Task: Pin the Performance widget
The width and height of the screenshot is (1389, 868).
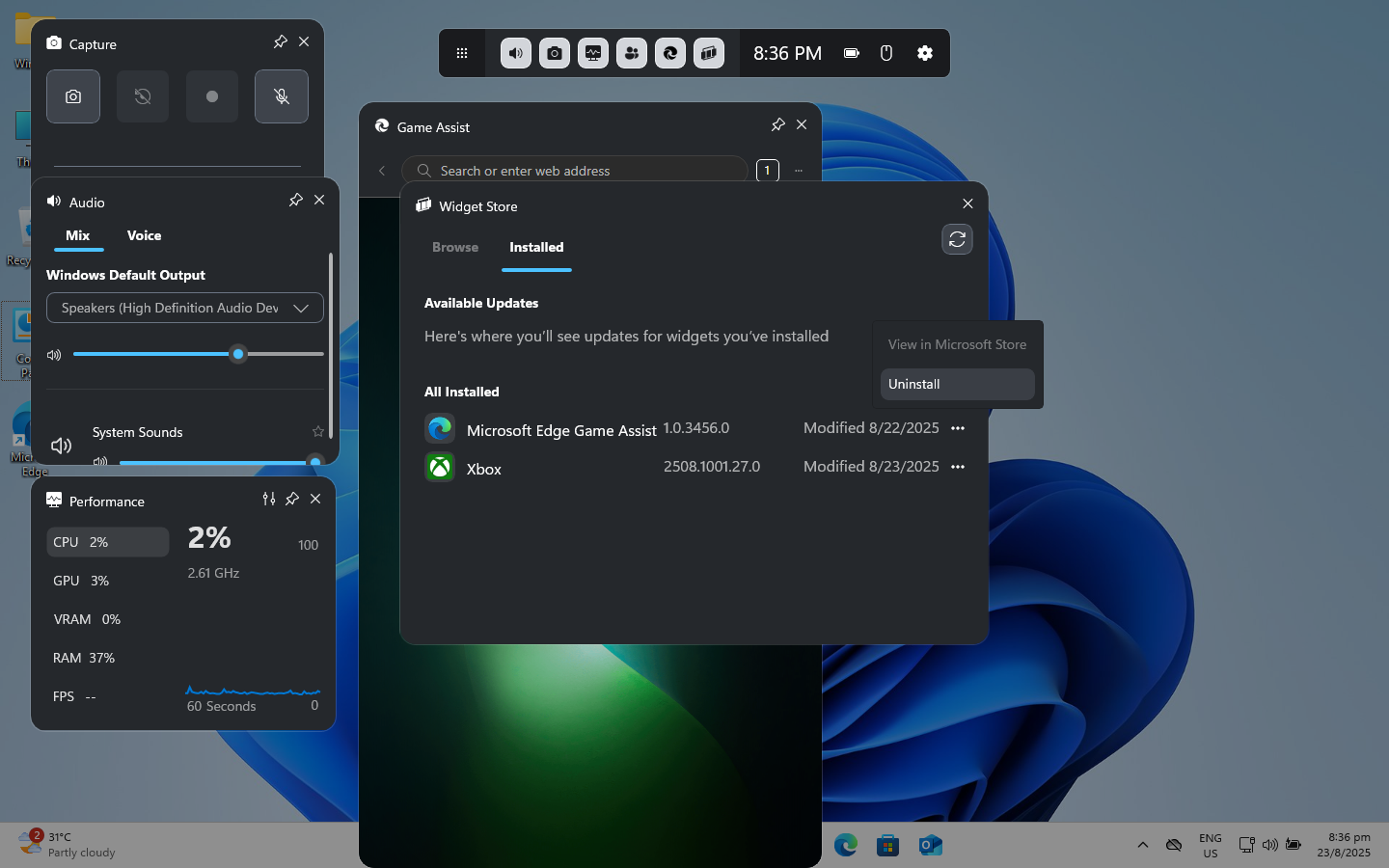Action: tap(292, 499)
